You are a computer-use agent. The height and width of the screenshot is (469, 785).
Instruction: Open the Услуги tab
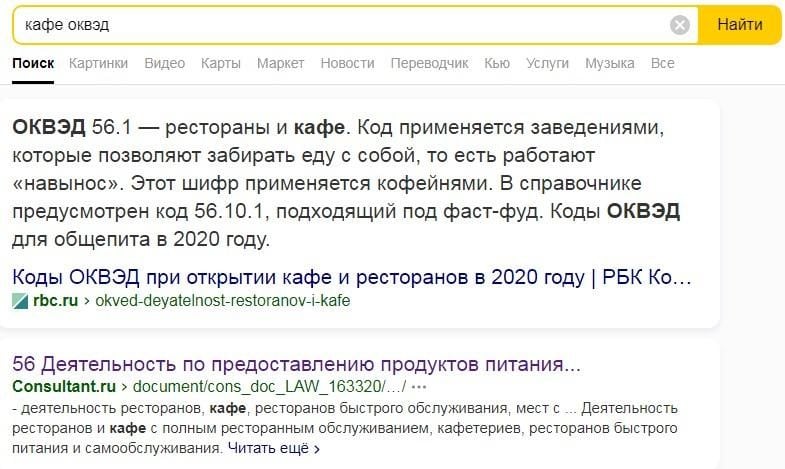(547, 63)
